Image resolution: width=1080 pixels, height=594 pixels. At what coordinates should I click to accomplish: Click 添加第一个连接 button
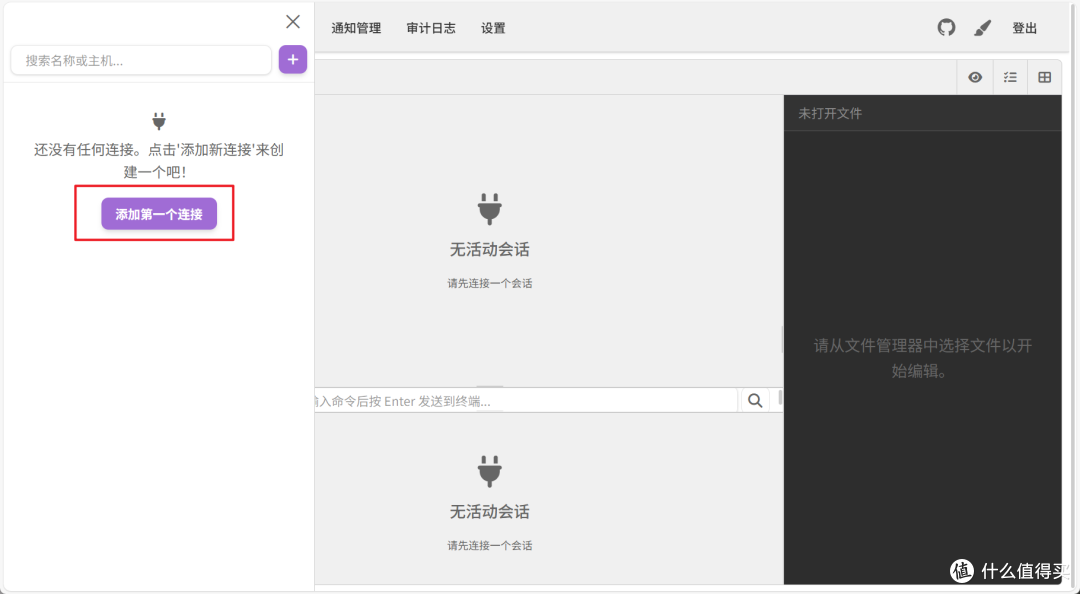(x=159, y=214)
